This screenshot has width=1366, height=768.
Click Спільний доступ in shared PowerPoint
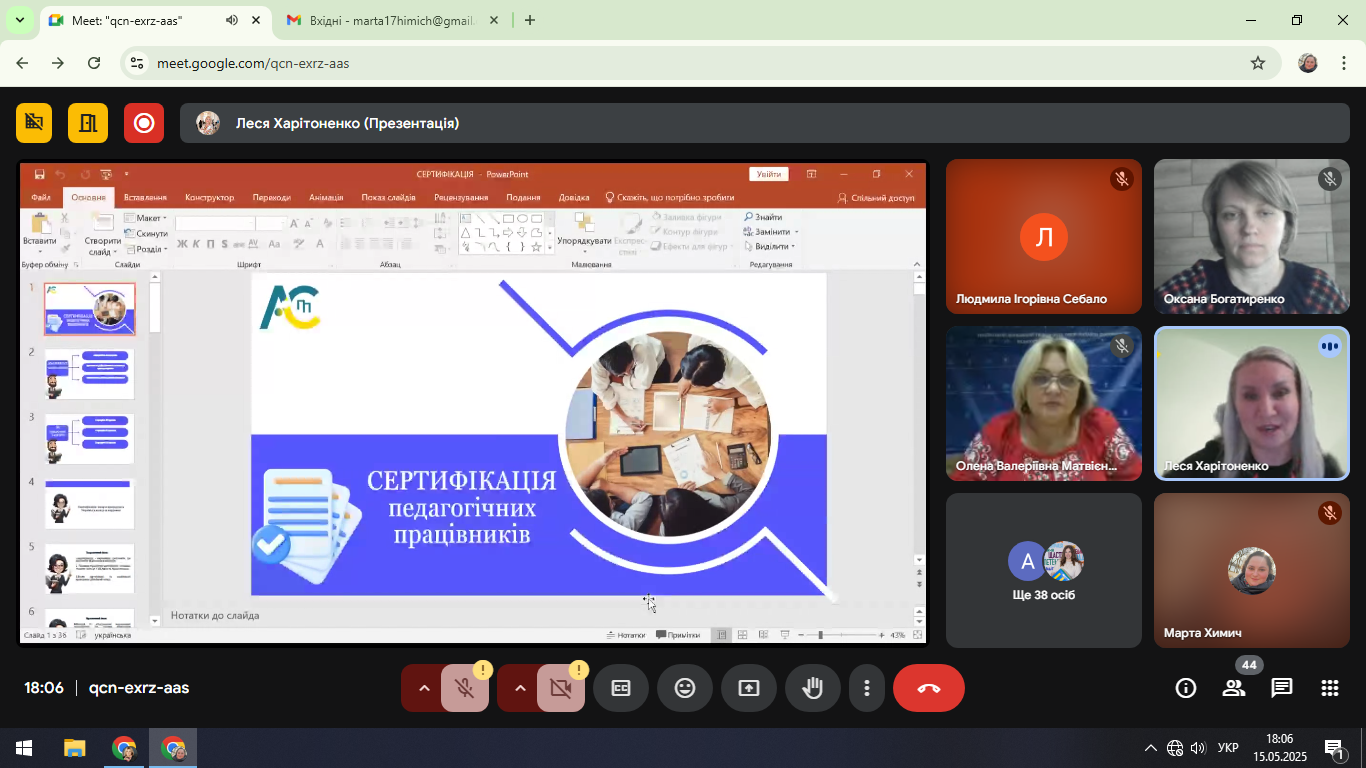[876, 198]
